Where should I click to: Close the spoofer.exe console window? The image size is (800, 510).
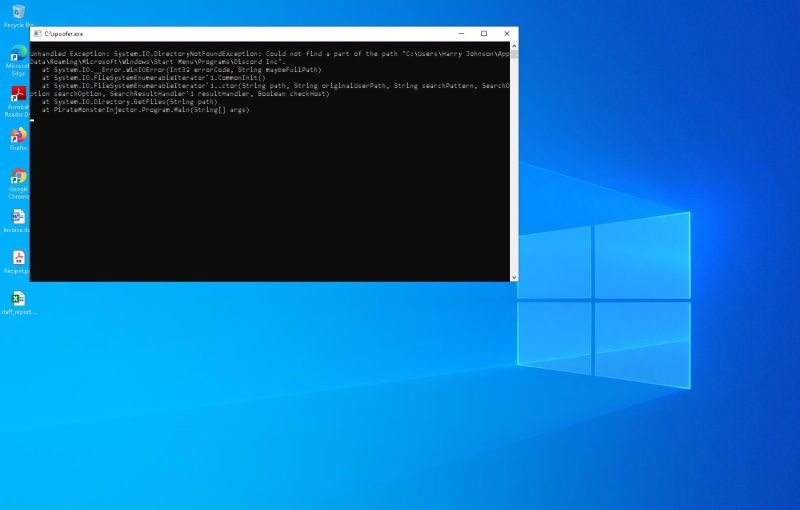coord(507,34)
